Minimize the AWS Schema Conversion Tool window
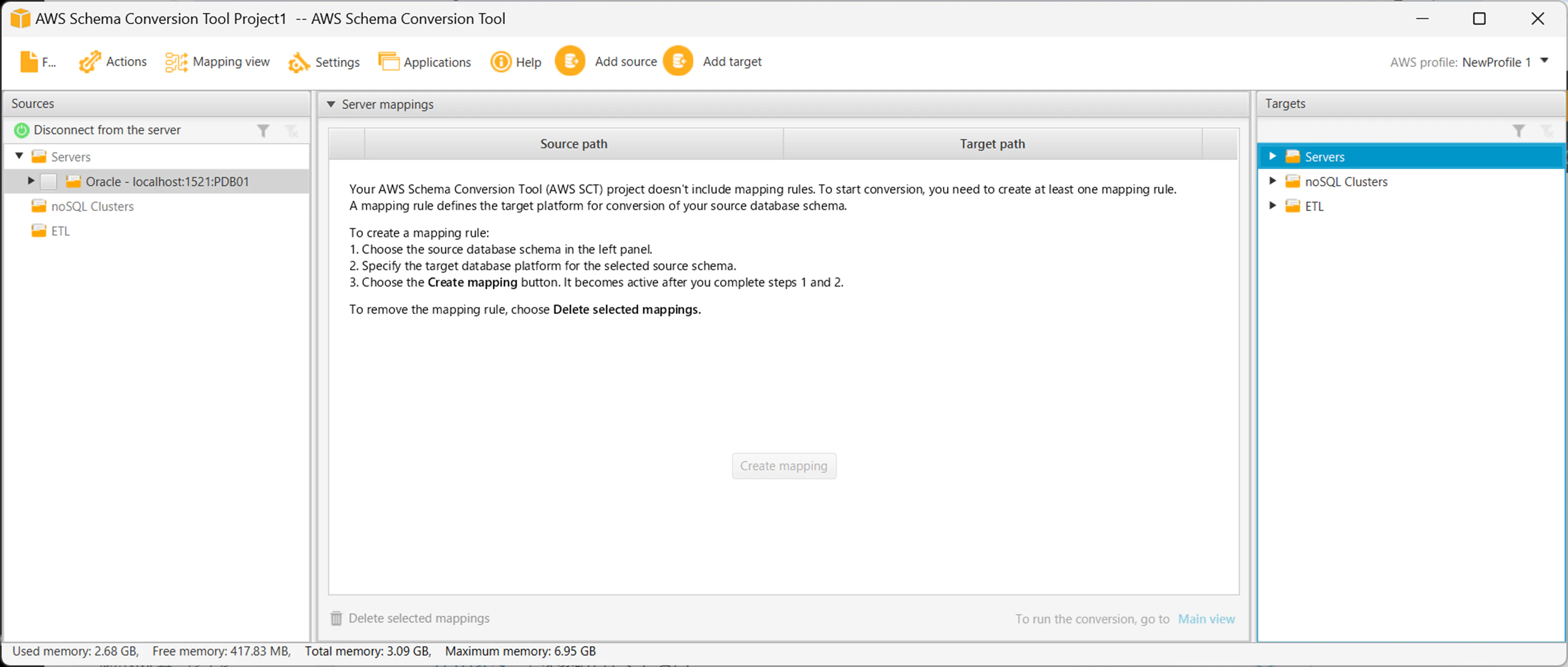 (1422, 19)
